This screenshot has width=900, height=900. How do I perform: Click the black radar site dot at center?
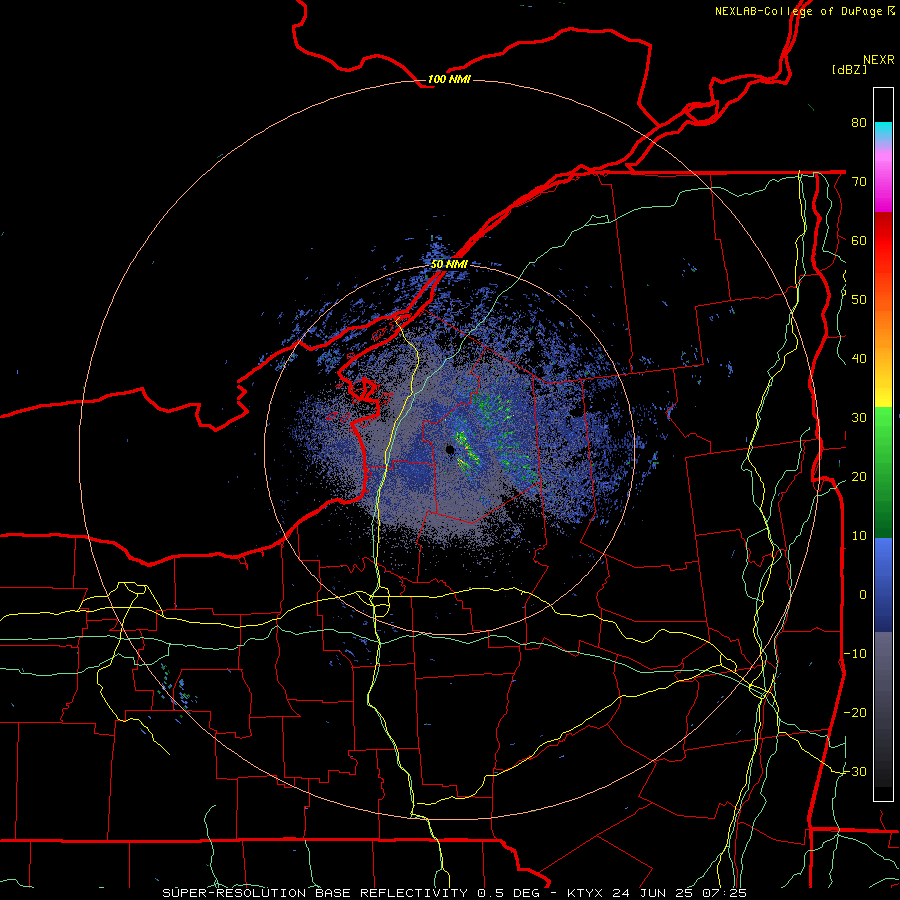[450, 449]
